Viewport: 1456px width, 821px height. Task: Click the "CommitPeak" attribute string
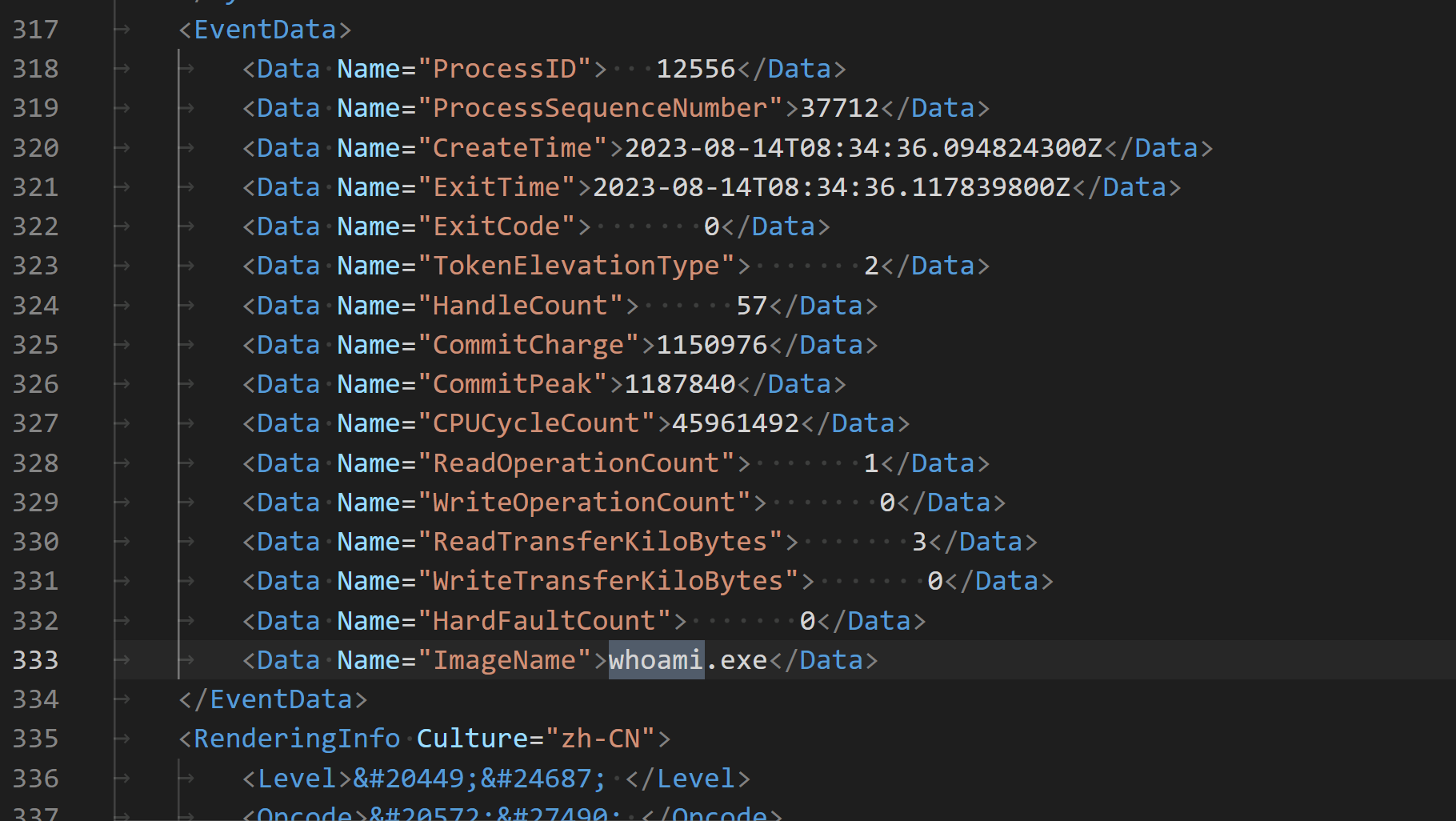click(512, 384)
